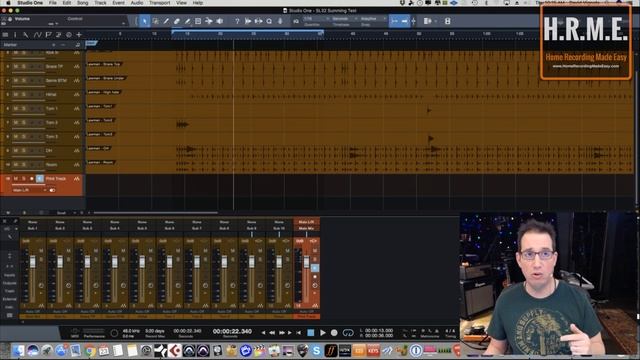Solo the Tom 1 track

tap(24, 109)
